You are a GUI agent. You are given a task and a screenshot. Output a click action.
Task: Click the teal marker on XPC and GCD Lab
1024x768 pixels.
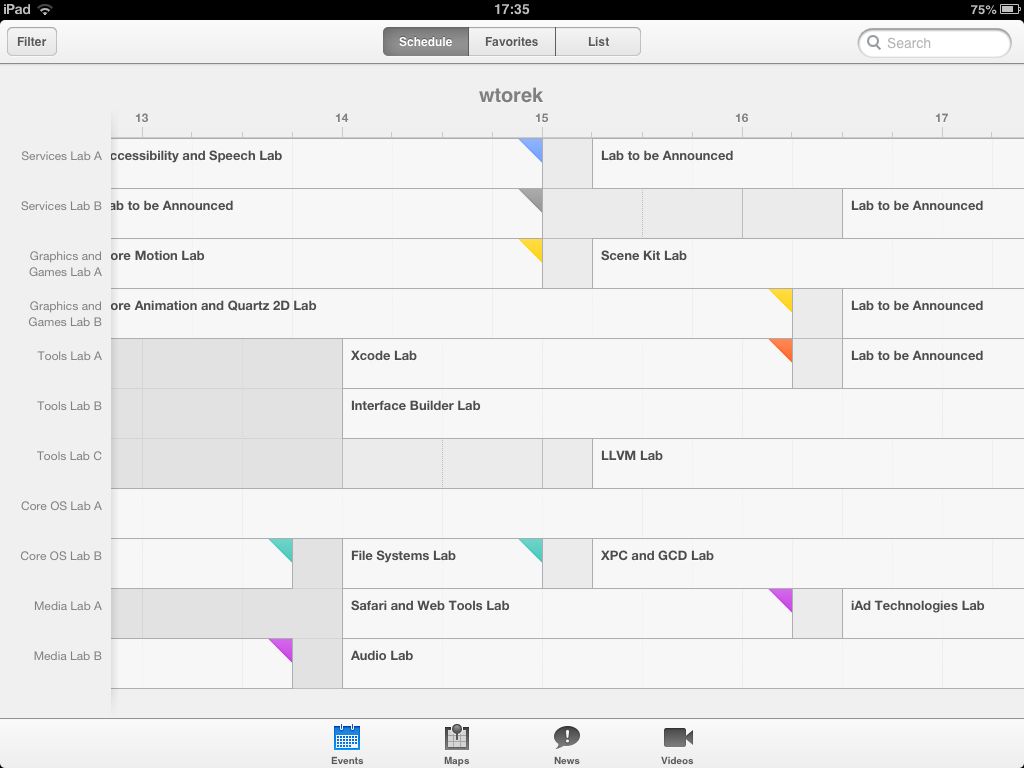pyautogui.click(x=535, y=548)
